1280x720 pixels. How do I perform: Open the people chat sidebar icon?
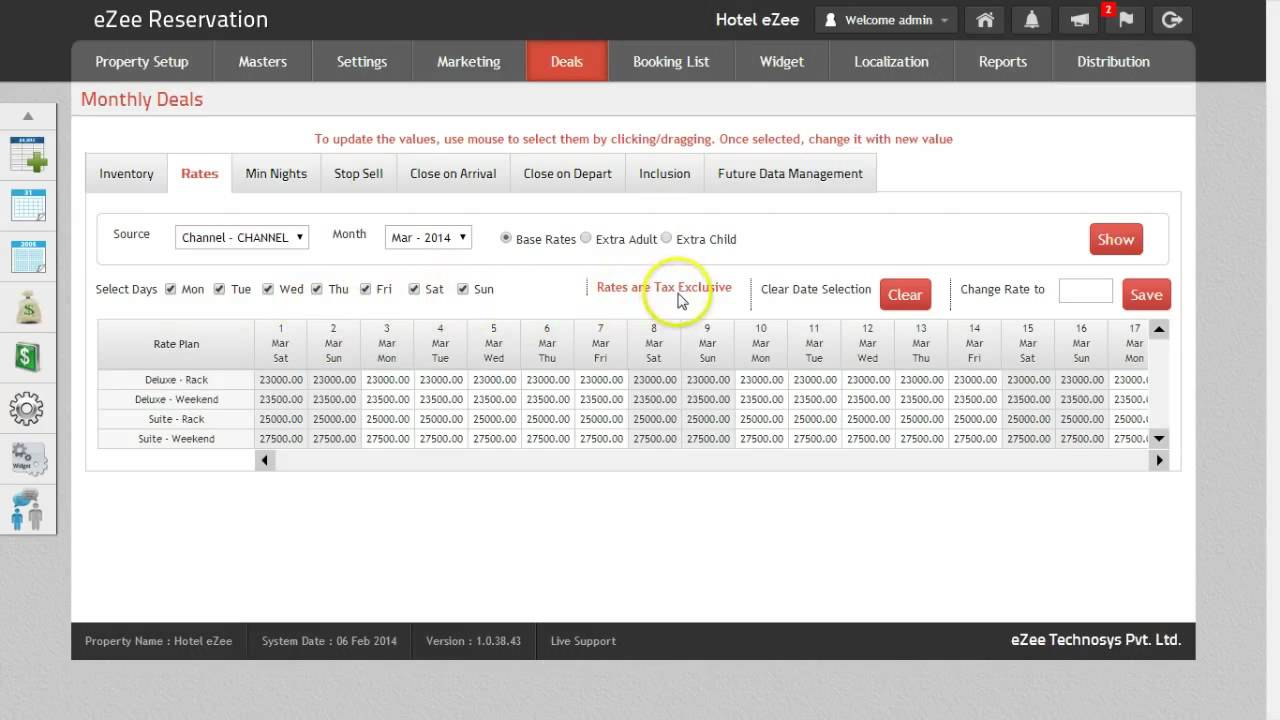tap(28, 510)
